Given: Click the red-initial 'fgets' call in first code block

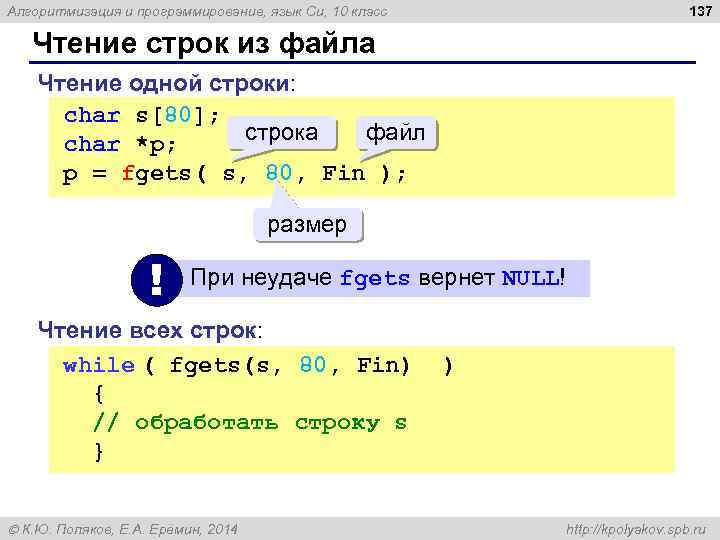Looking at the screenshot, I should click(156, 174).
